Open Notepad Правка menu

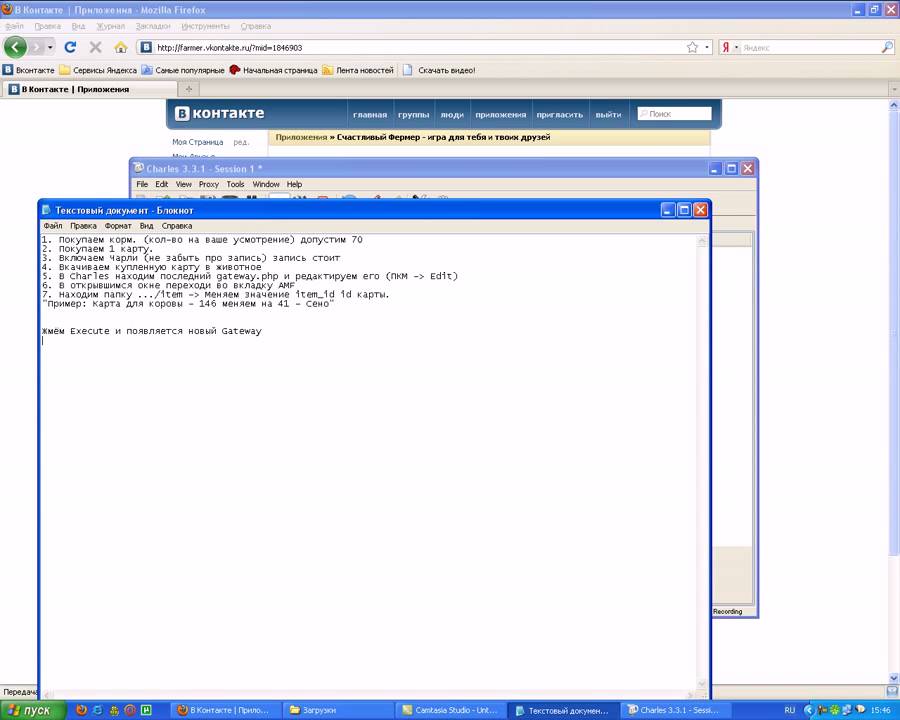[x=83, y=226]
